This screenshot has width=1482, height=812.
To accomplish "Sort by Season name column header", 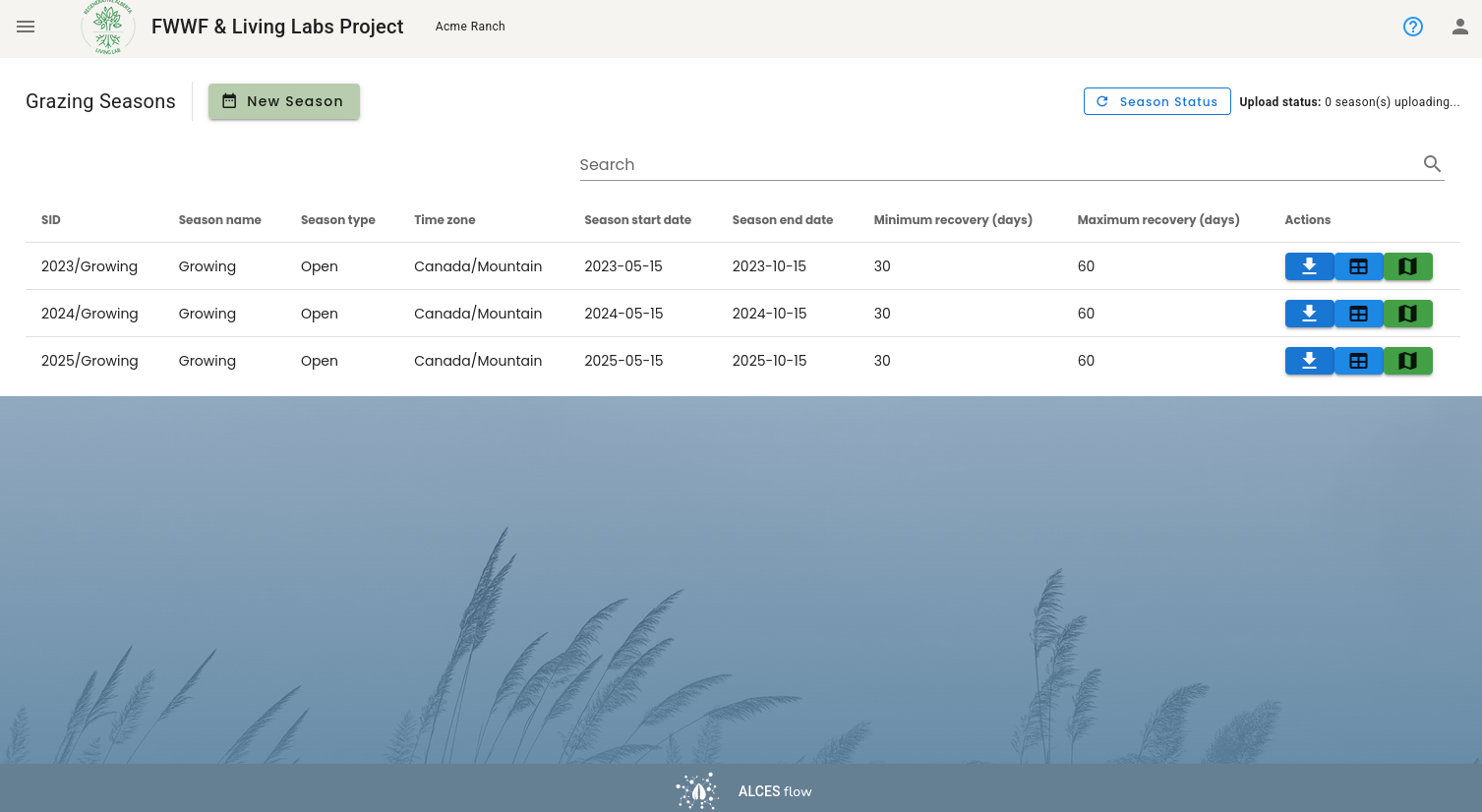I will (x=220, y=220).
